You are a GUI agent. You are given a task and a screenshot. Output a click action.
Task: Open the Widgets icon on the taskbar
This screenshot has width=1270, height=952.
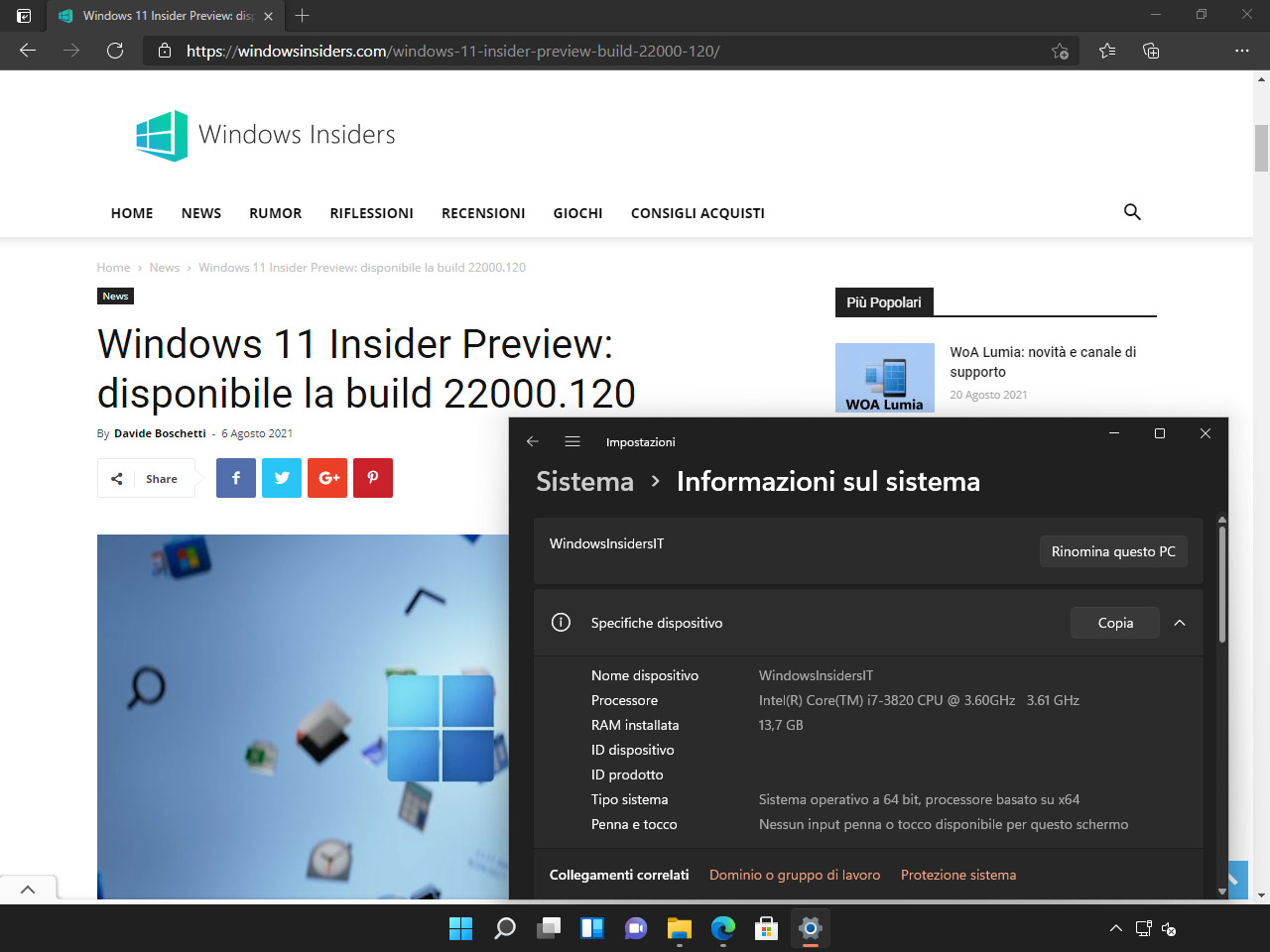pyautogui.click(x=592, y=928)
